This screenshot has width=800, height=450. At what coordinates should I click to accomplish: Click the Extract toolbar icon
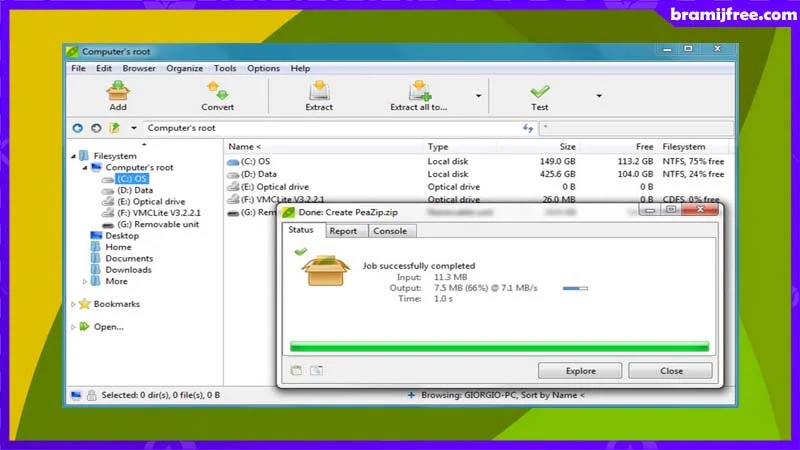click(x=319, y=91)
